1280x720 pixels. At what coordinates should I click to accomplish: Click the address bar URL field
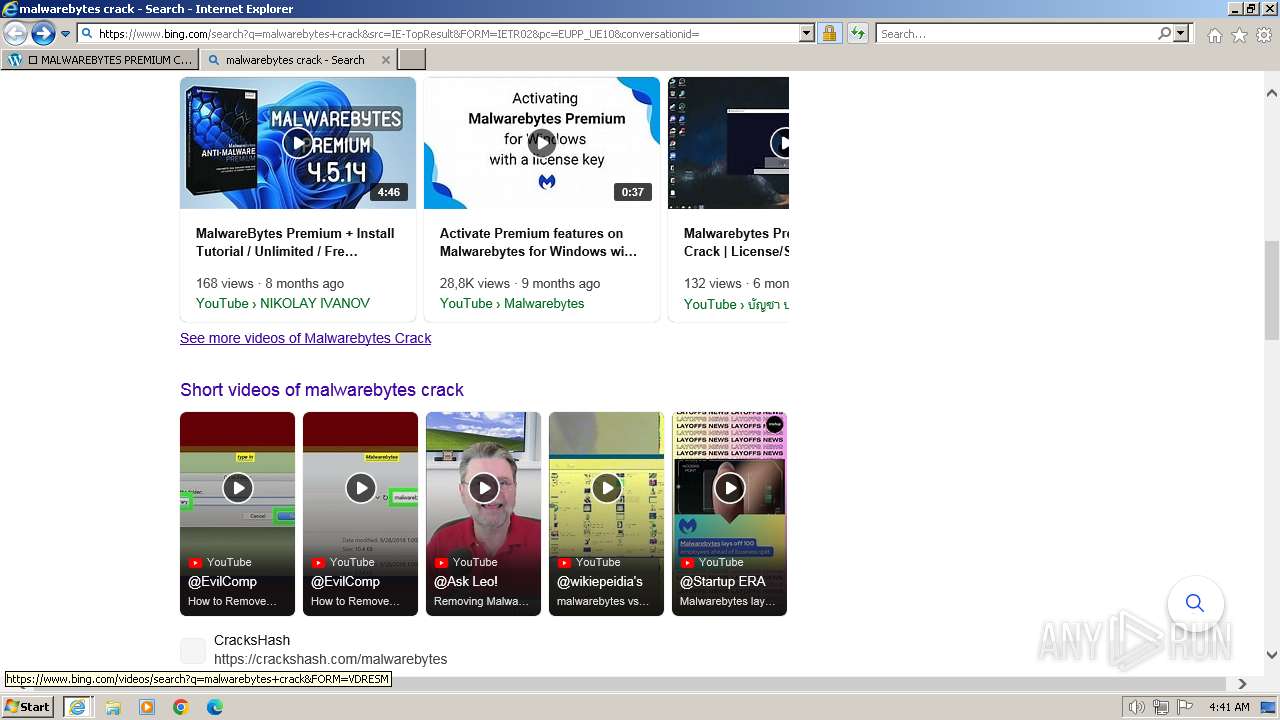coord(446,34)
